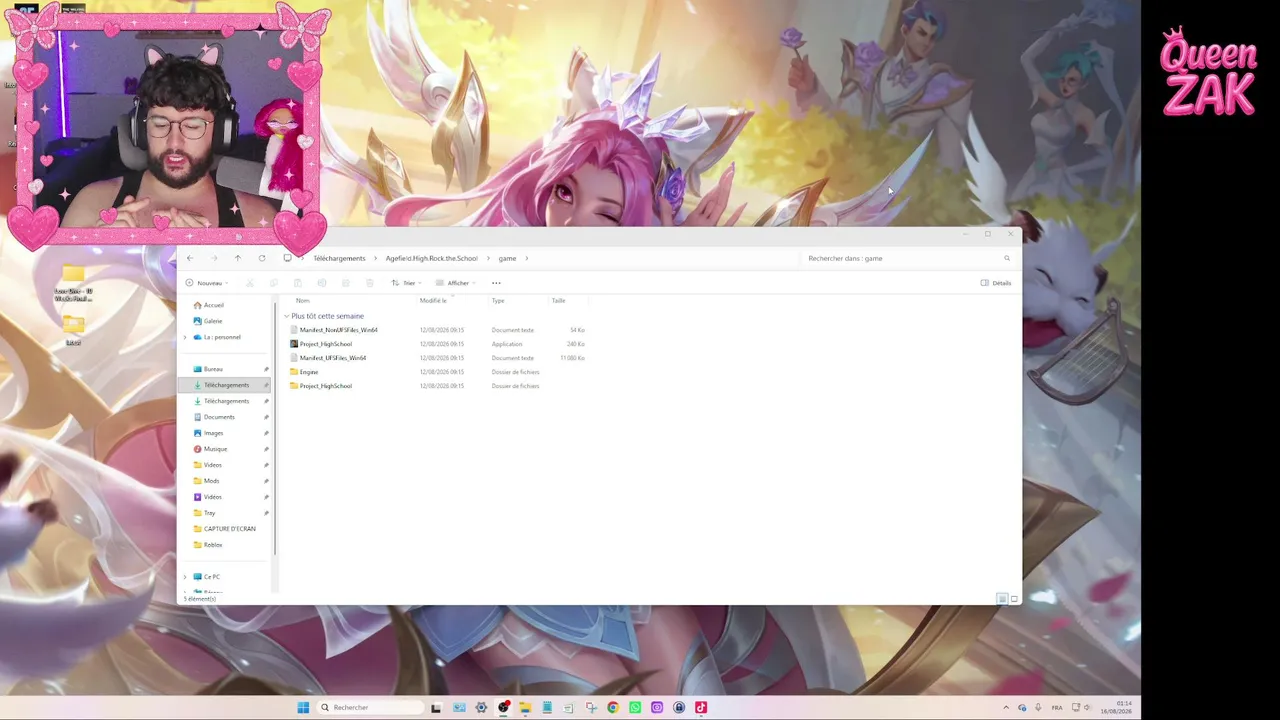This screenshot has height=720, width=1280.
Task: Open WhatsApp from the taskbar
Action: coord(635,708)
